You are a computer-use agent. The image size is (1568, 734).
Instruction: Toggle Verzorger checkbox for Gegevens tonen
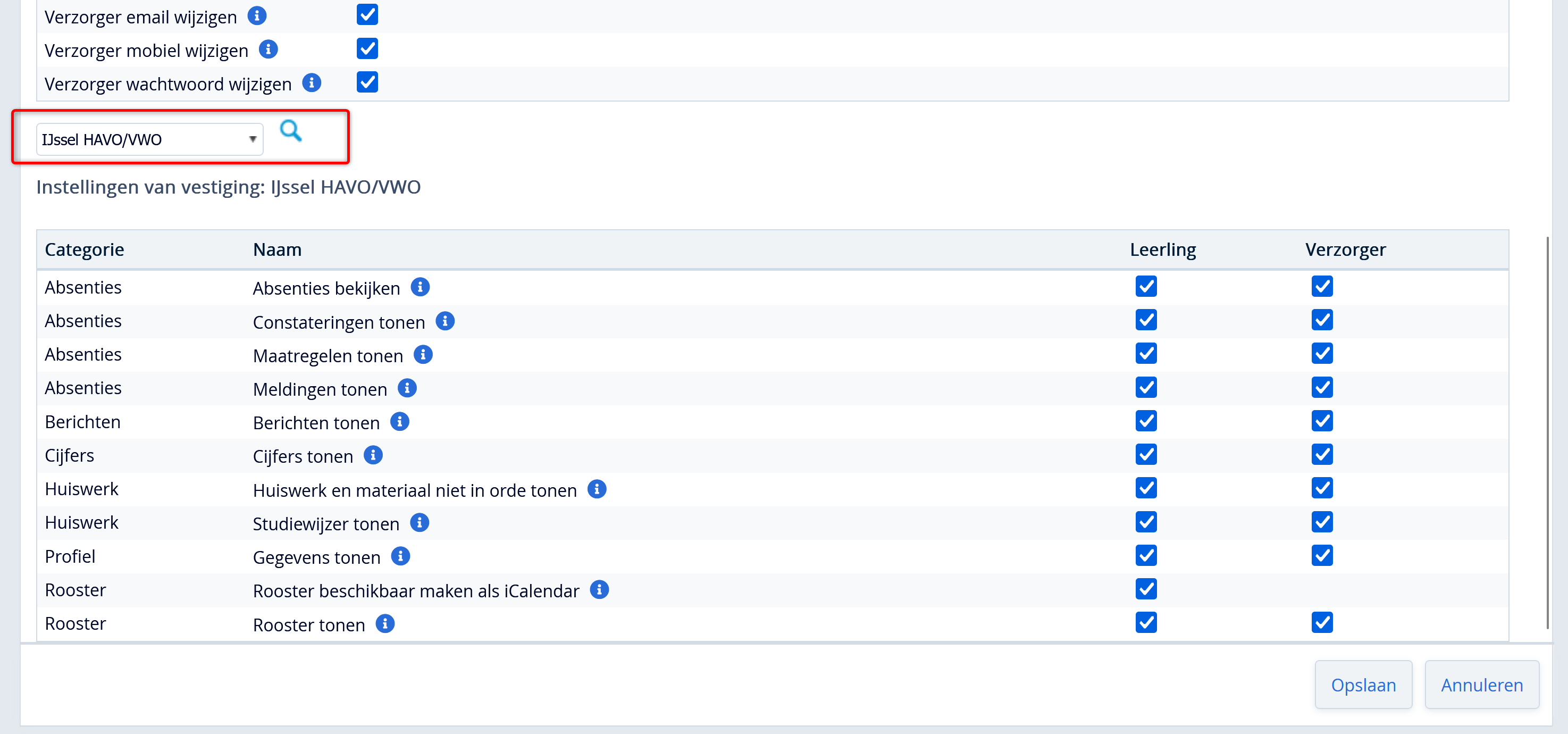coord(1322,555)
